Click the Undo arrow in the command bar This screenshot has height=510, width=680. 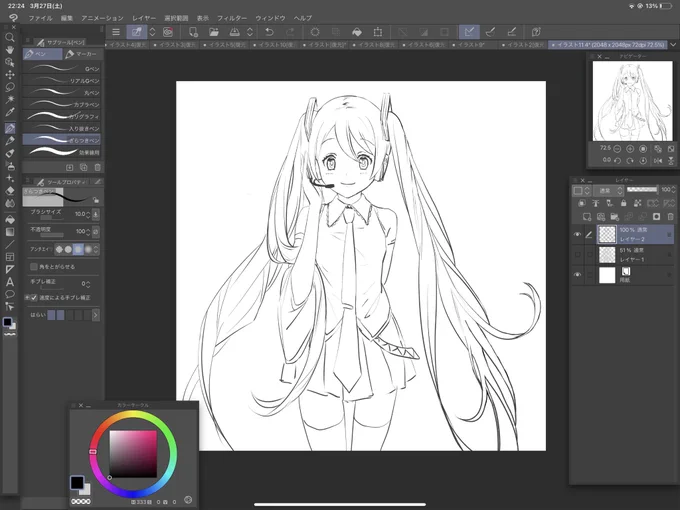(269, 32)
